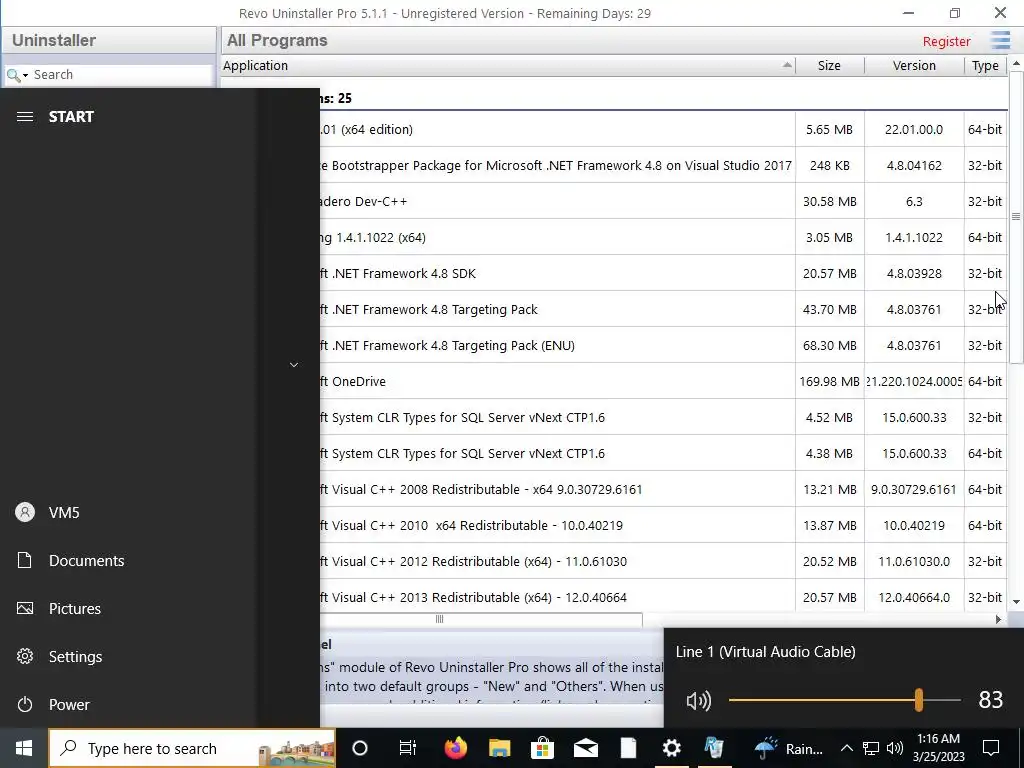The image size is (1024, 768).
Task: Click the START label in Start menu
Action: click(x=71, y=117)
